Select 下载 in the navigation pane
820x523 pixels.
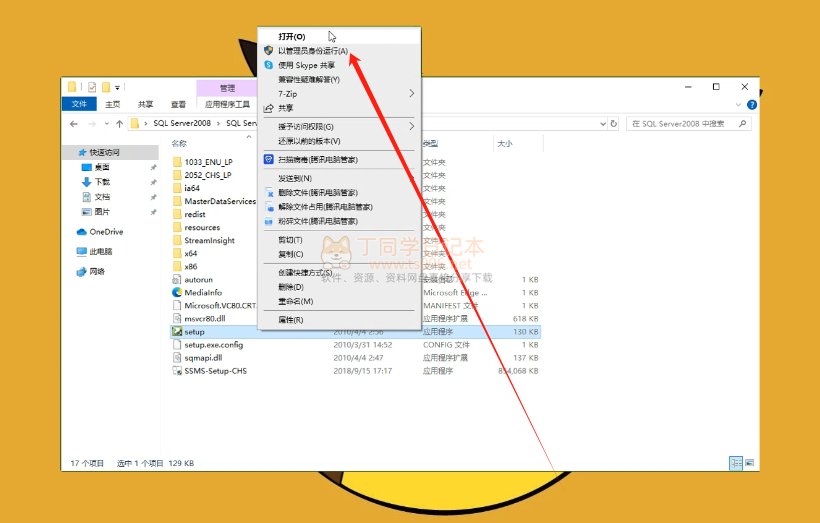(x=102, y=182)
